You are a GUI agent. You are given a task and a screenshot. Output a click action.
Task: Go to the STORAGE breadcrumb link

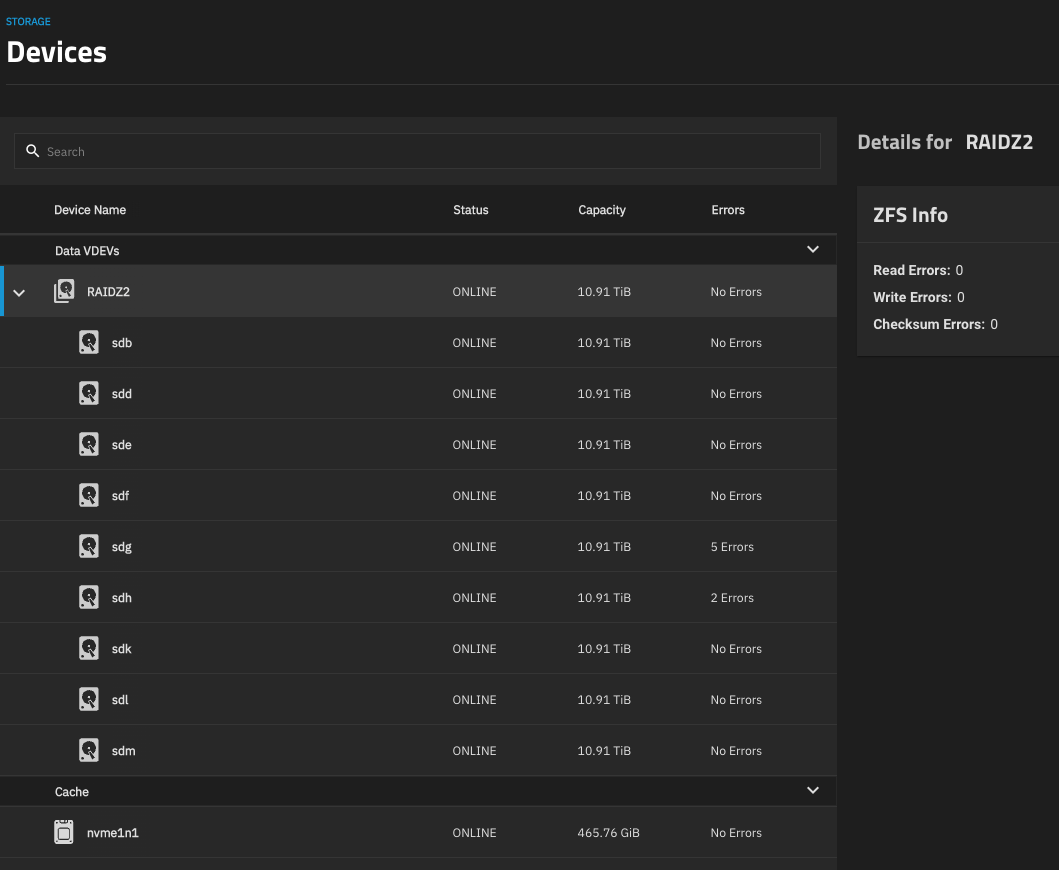pyautogui.click(x=28, y=22)
